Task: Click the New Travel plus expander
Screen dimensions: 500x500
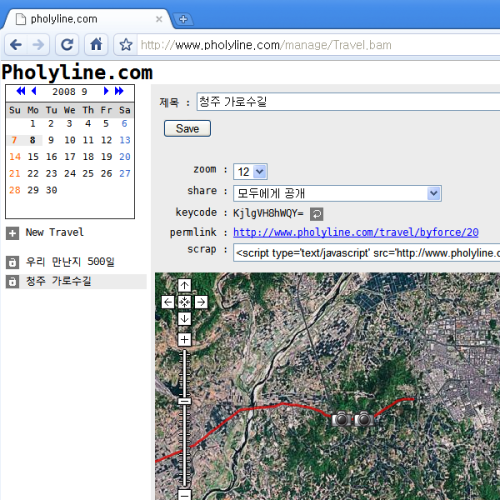Action: click(12, 233)
